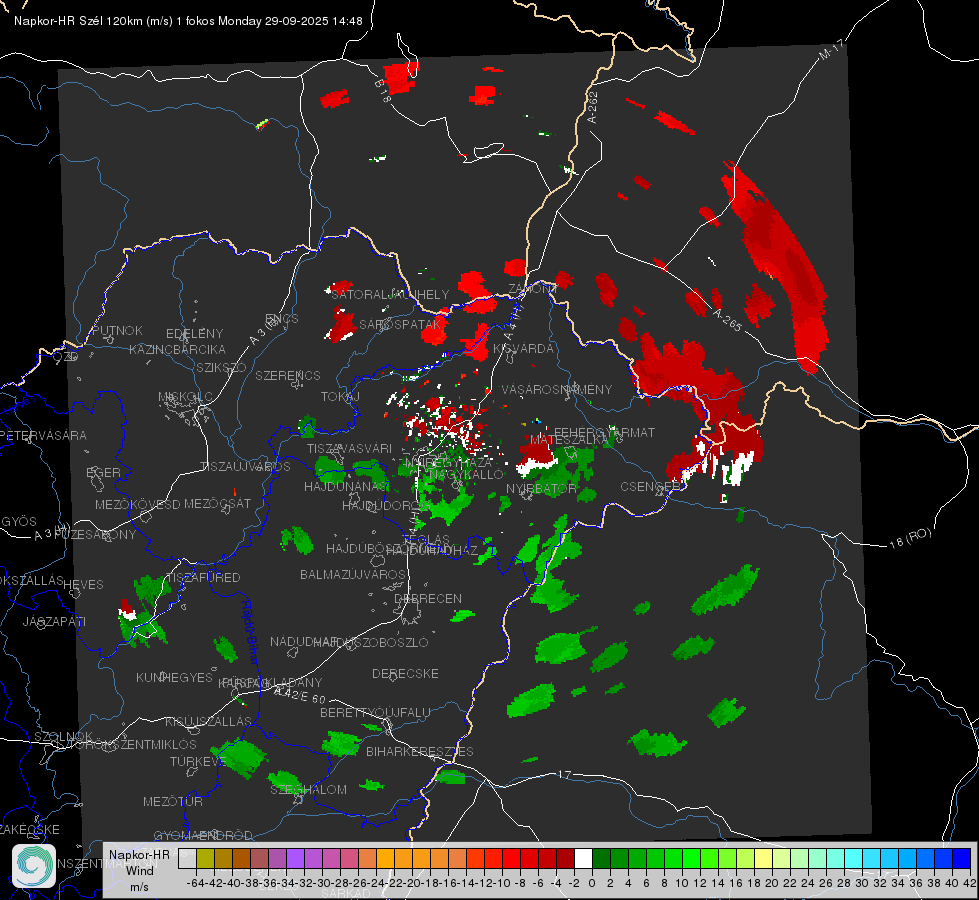Select the EGER city label

pos(103,473)
